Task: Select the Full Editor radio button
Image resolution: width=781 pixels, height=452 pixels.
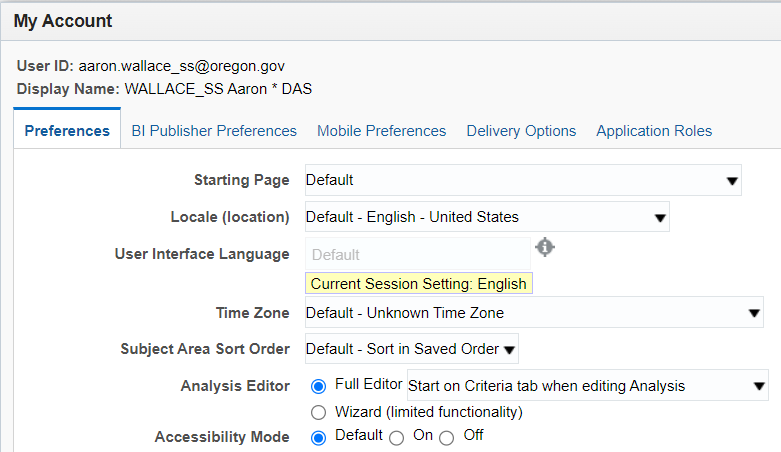Action: (x=318, y=386)
